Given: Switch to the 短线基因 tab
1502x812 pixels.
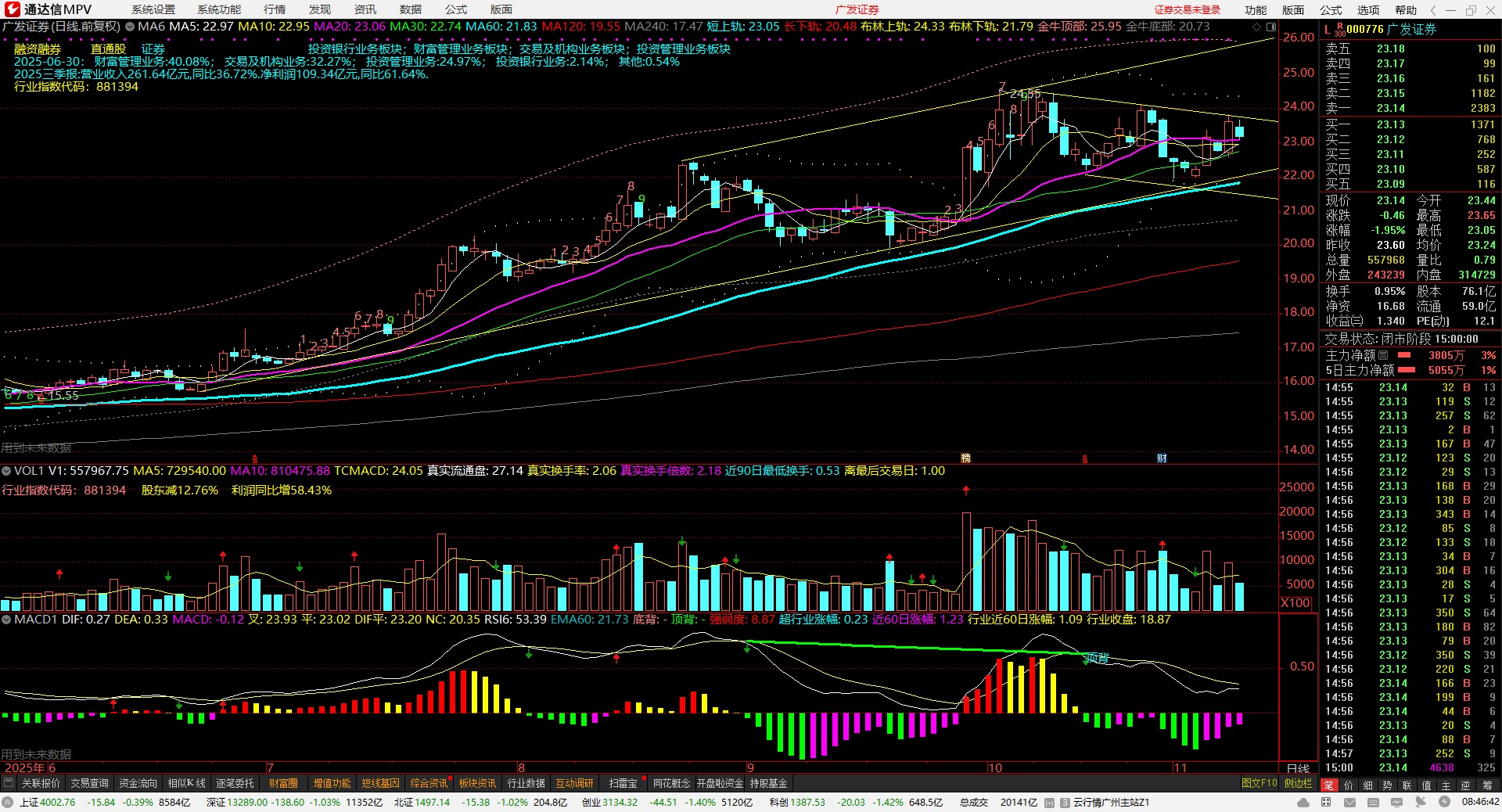Looking at the screenshot, I should [x=380, y=783].
